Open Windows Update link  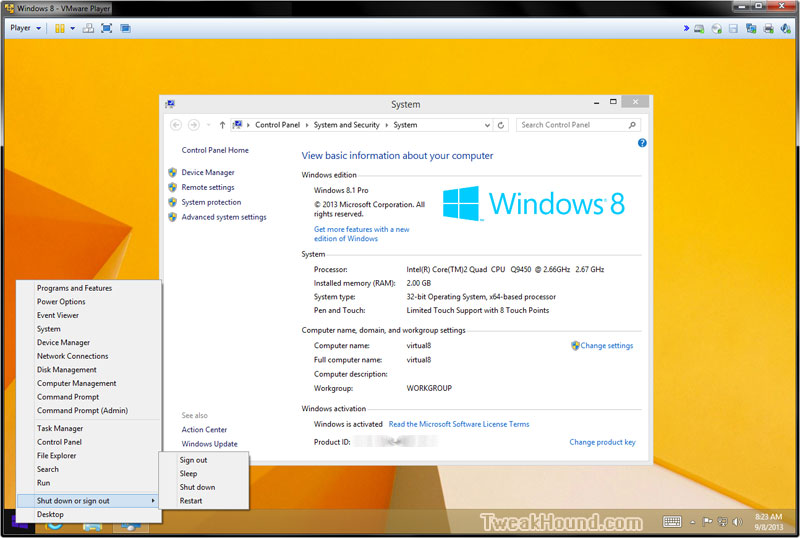[209, 444]
